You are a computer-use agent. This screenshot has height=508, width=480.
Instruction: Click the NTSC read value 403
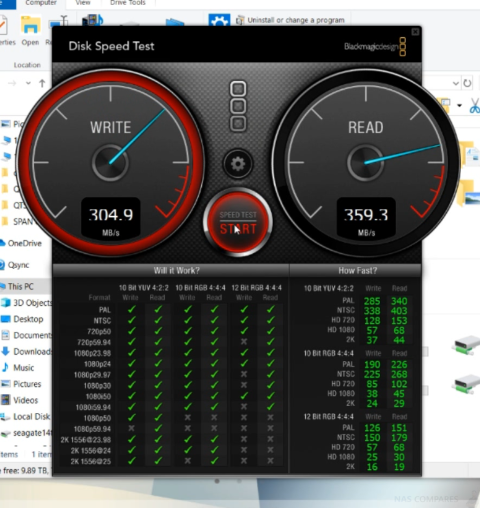pyautogui.click(x=399, y=311)
